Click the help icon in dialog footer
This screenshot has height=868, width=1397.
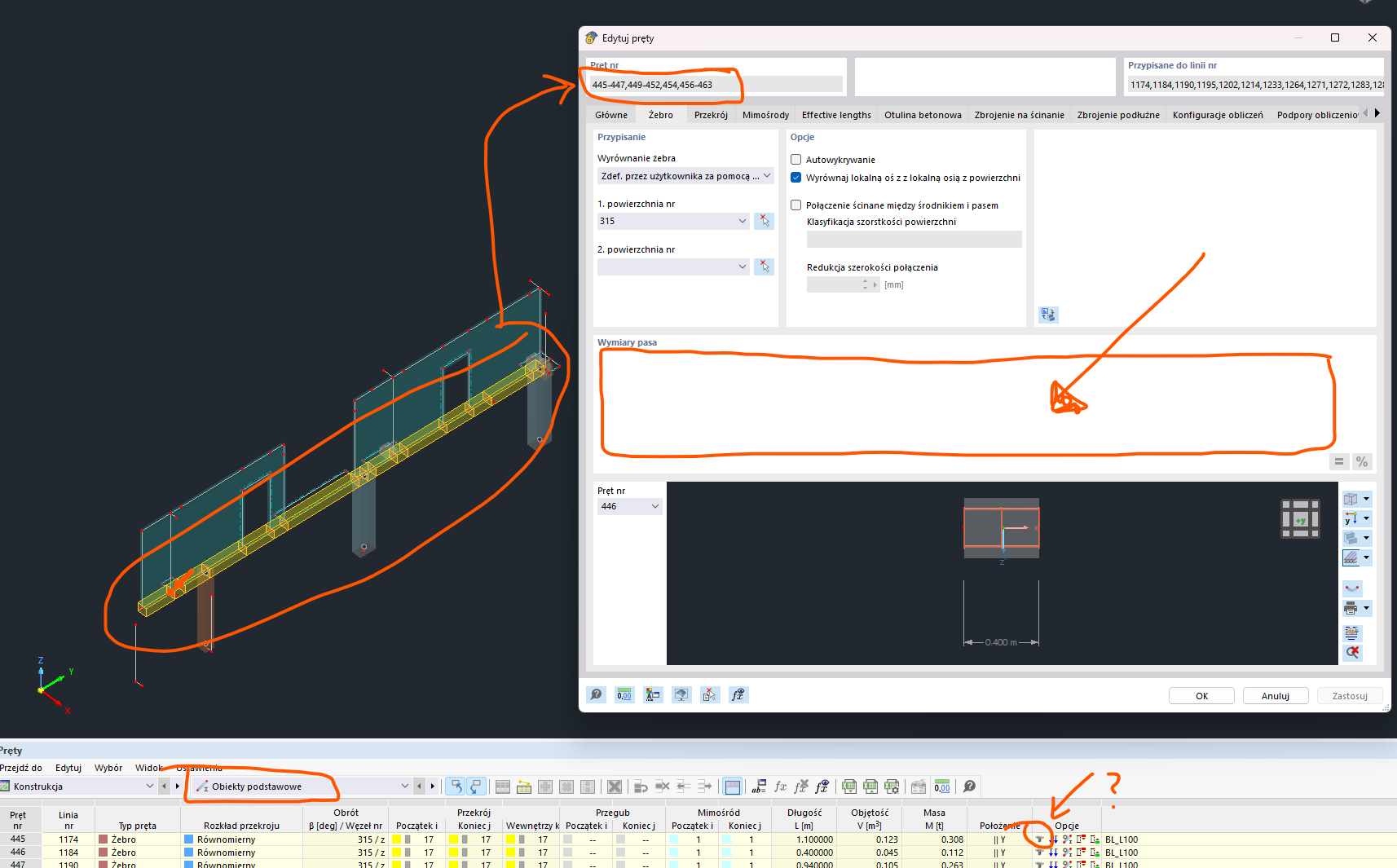coord(596,694)
